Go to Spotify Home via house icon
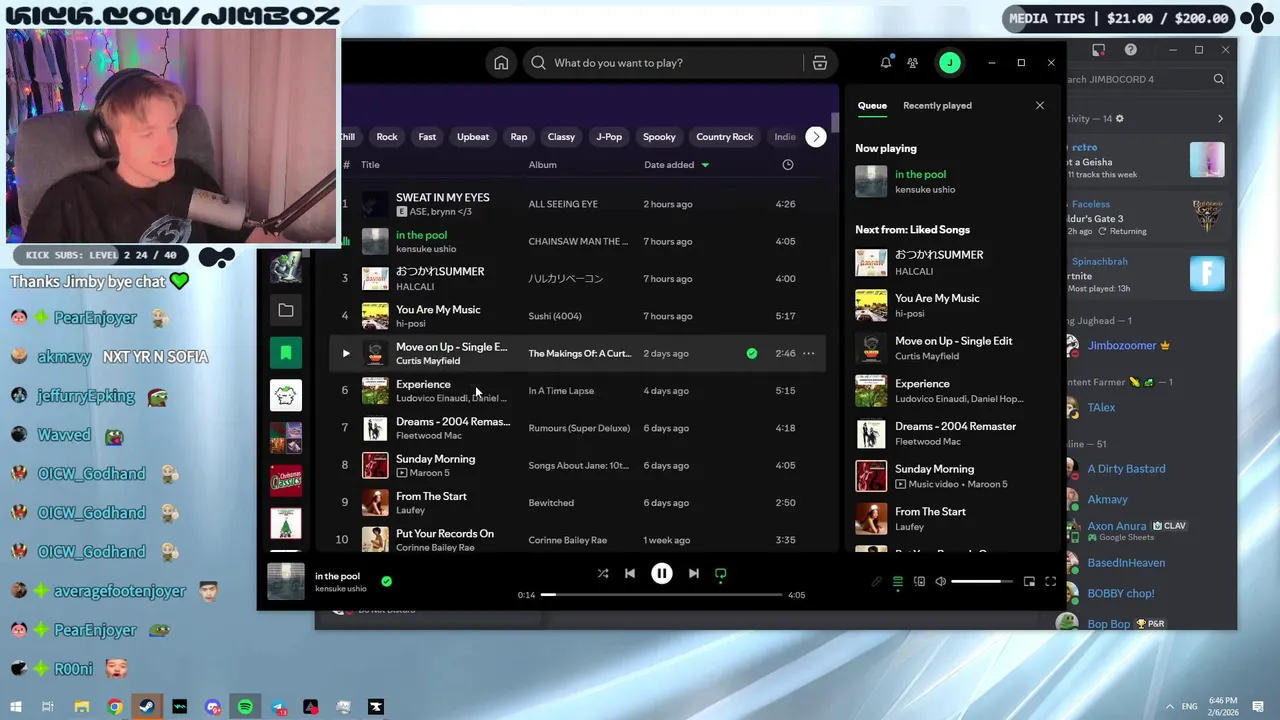This screenshot has width=1280, height=720. [501, 63]
